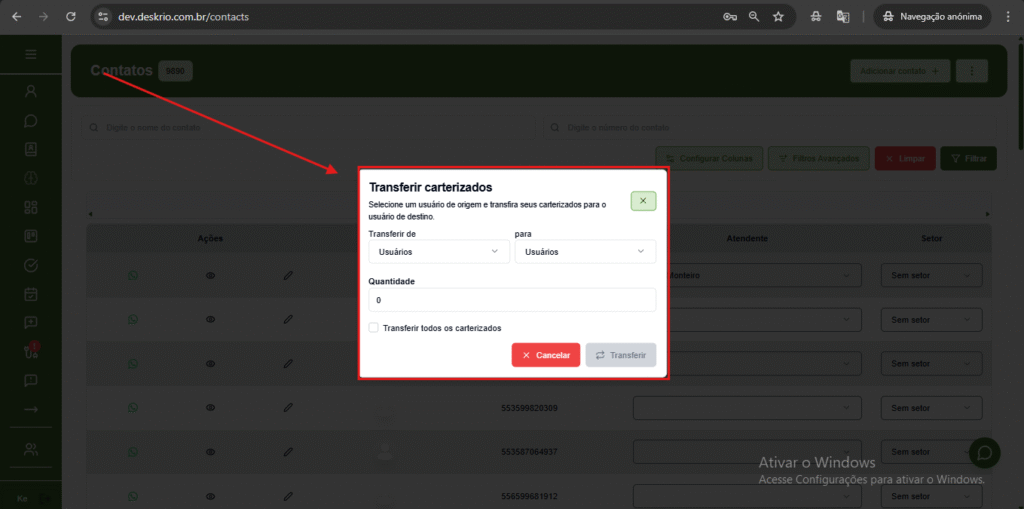Open the 'Transferir de' Usuários dropdown
Screen dimensions: 1024x509
[x=439, y=252]
